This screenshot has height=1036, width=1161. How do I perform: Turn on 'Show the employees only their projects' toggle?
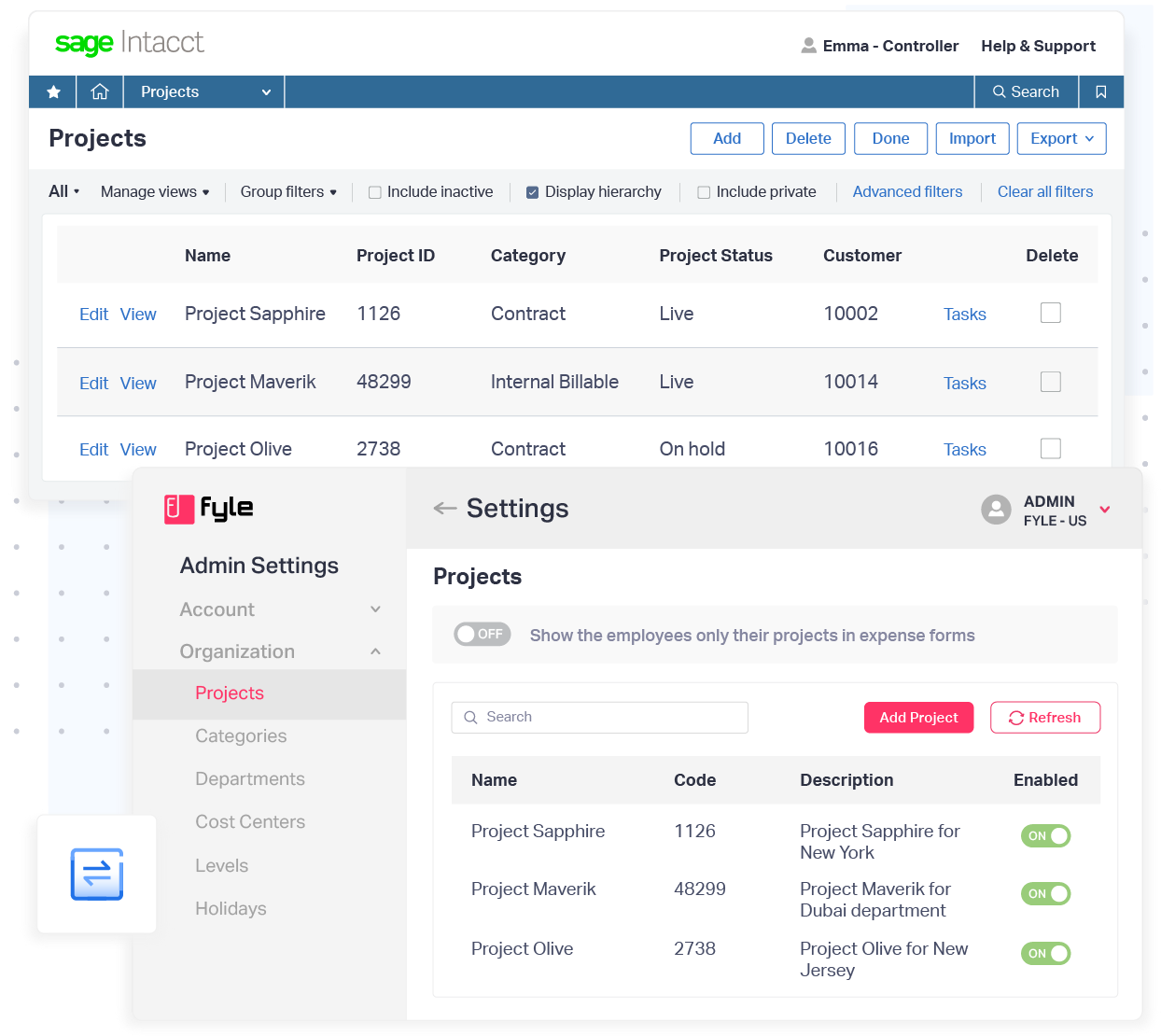click(482, 634)
